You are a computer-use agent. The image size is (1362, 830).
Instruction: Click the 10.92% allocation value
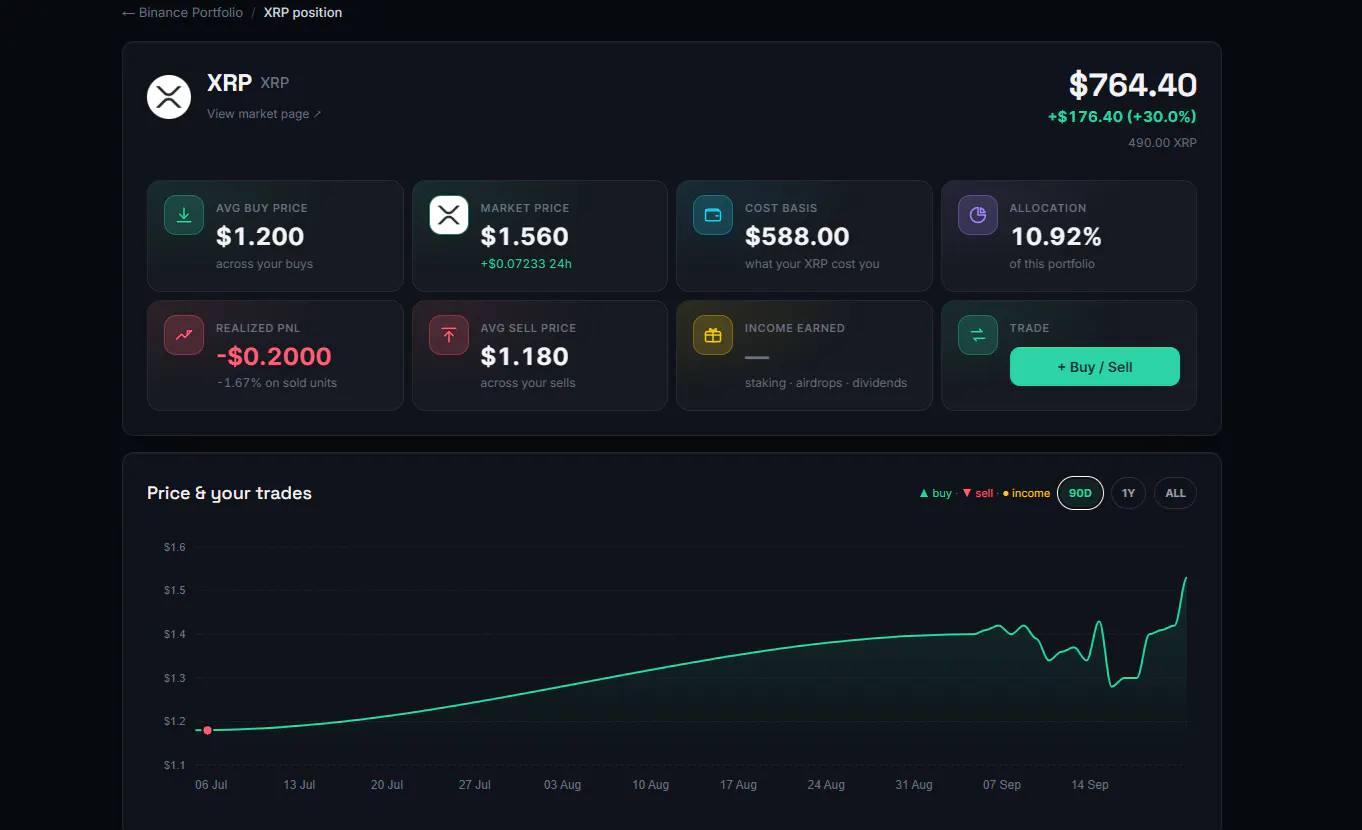[x=1056, y=237]
